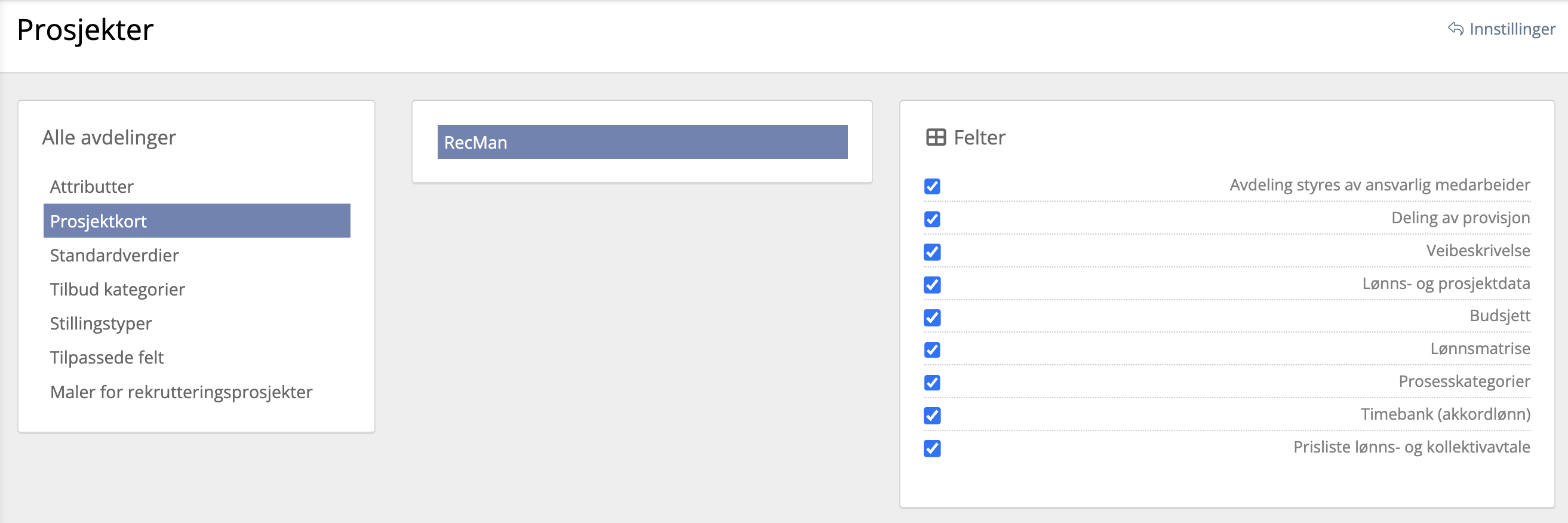1568x523 pixels.
Task: Click the Felter grid icon
Action: click(x=936, y=137)
